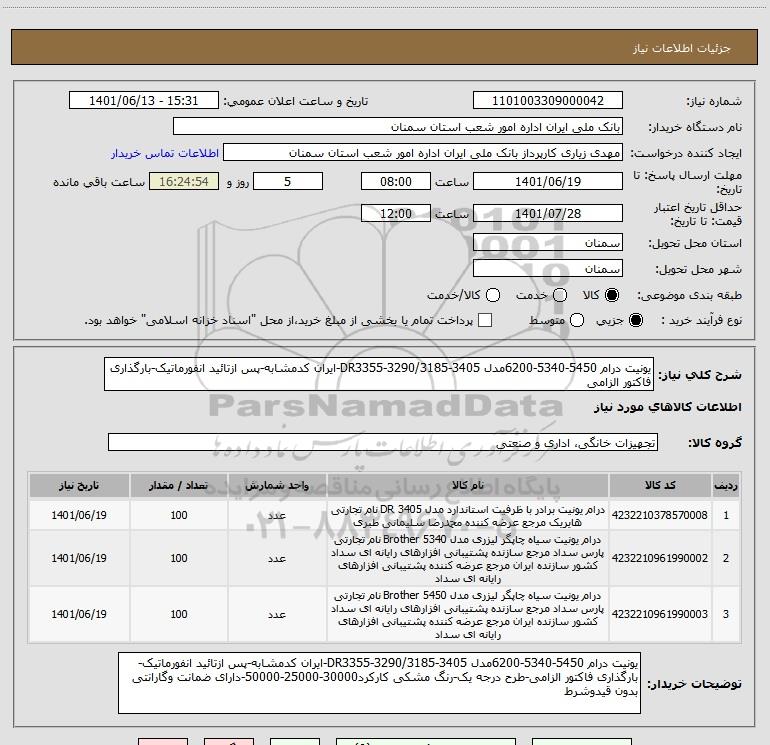Image resolution: width=770 pixels, height=745 pixels.
Task: Click unit عدد in row 2
Action: tap(277, 558)
